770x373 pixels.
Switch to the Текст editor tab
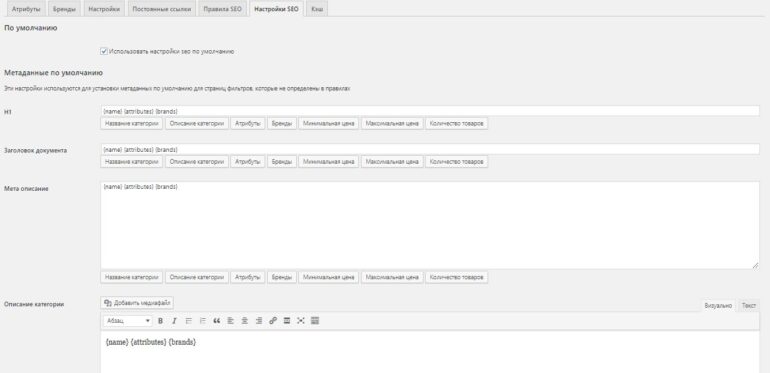click(748, 305)
